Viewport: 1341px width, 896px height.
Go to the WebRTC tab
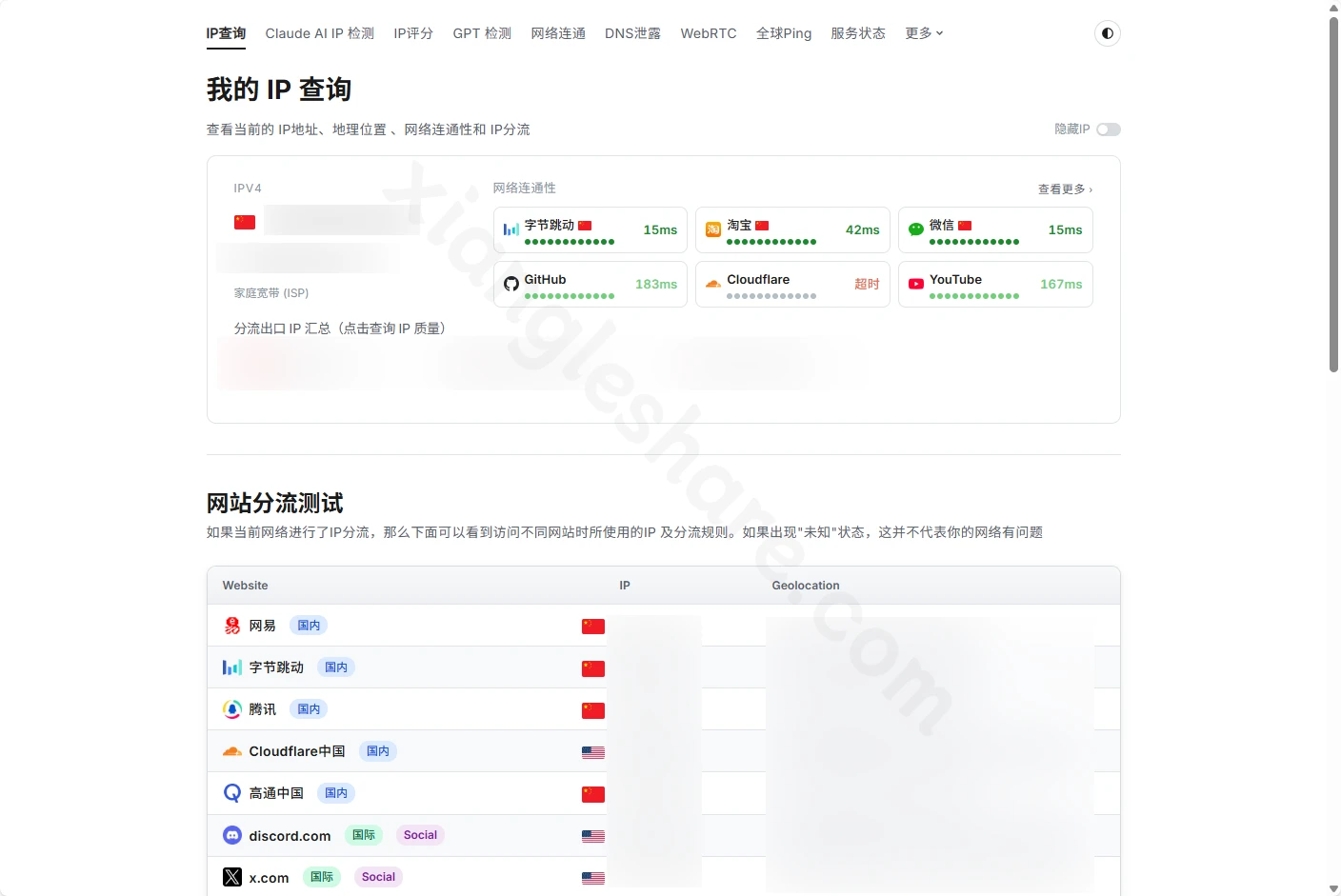tap(709, 33)
